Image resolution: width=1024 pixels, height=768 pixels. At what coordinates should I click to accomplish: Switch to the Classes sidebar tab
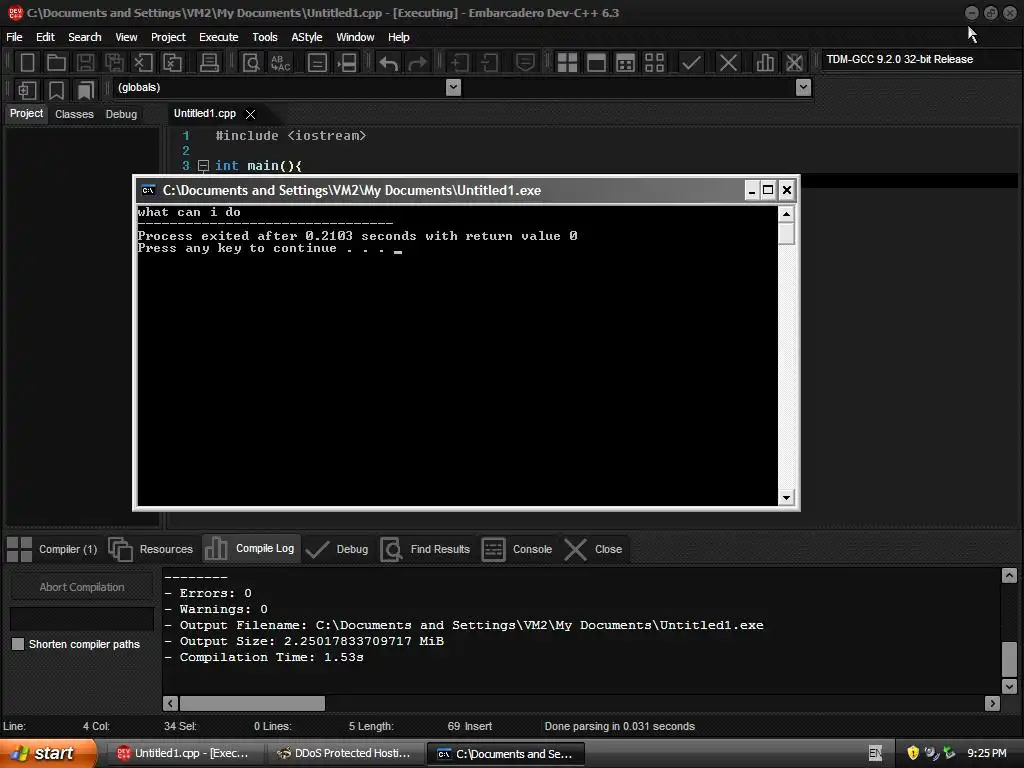(74, 114)
